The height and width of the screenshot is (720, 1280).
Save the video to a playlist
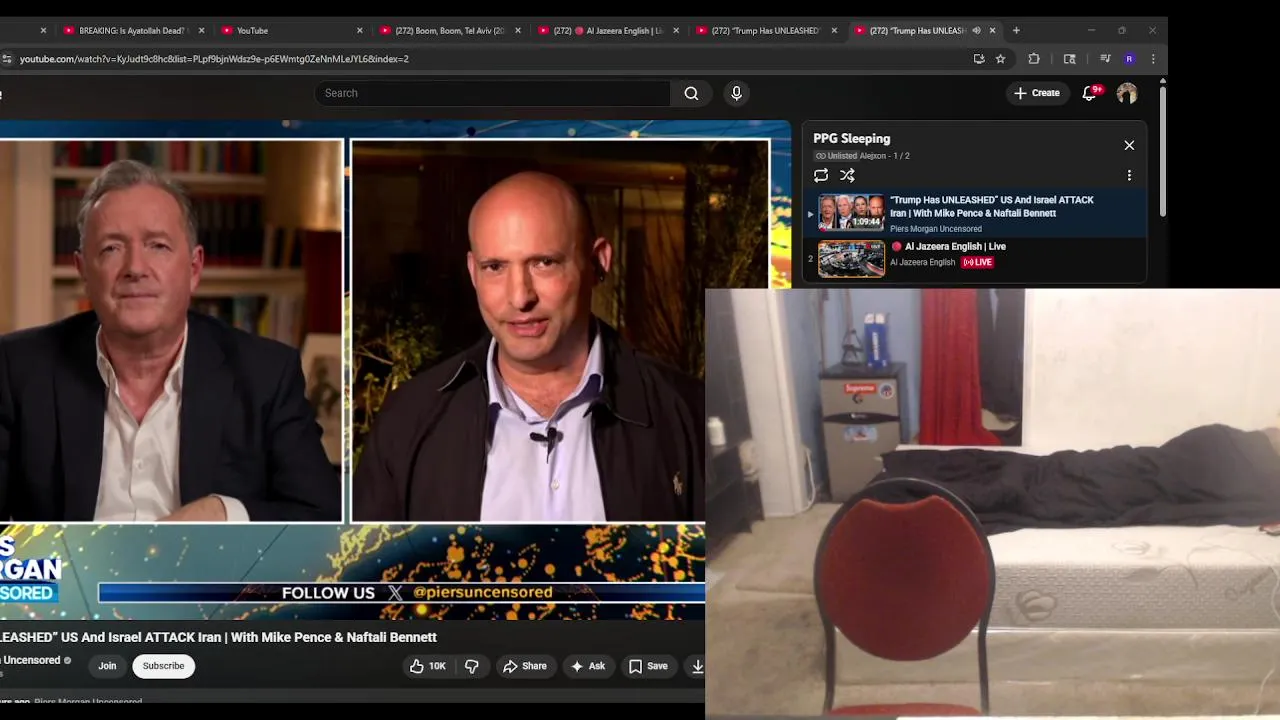pos(647,666)
